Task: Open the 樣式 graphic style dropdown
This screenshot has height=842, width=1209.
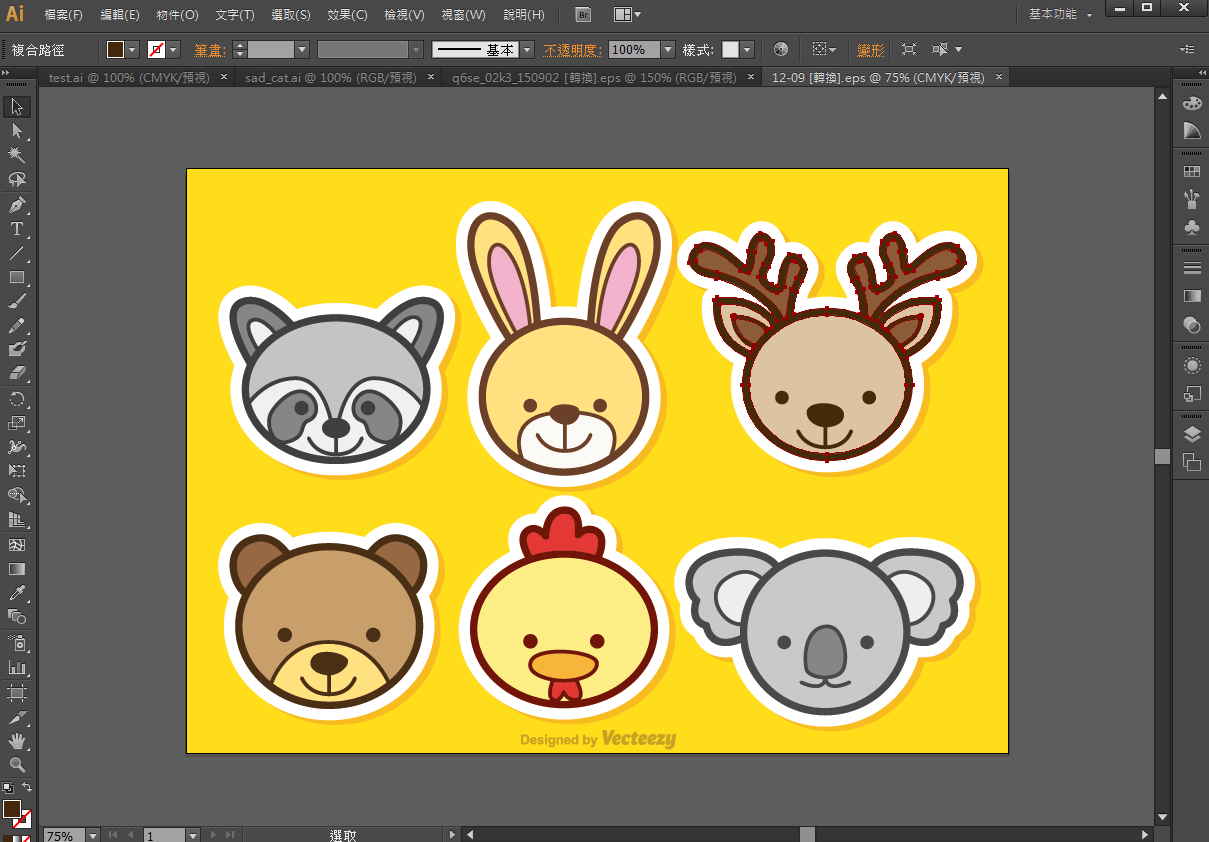Action: point(747,49)
